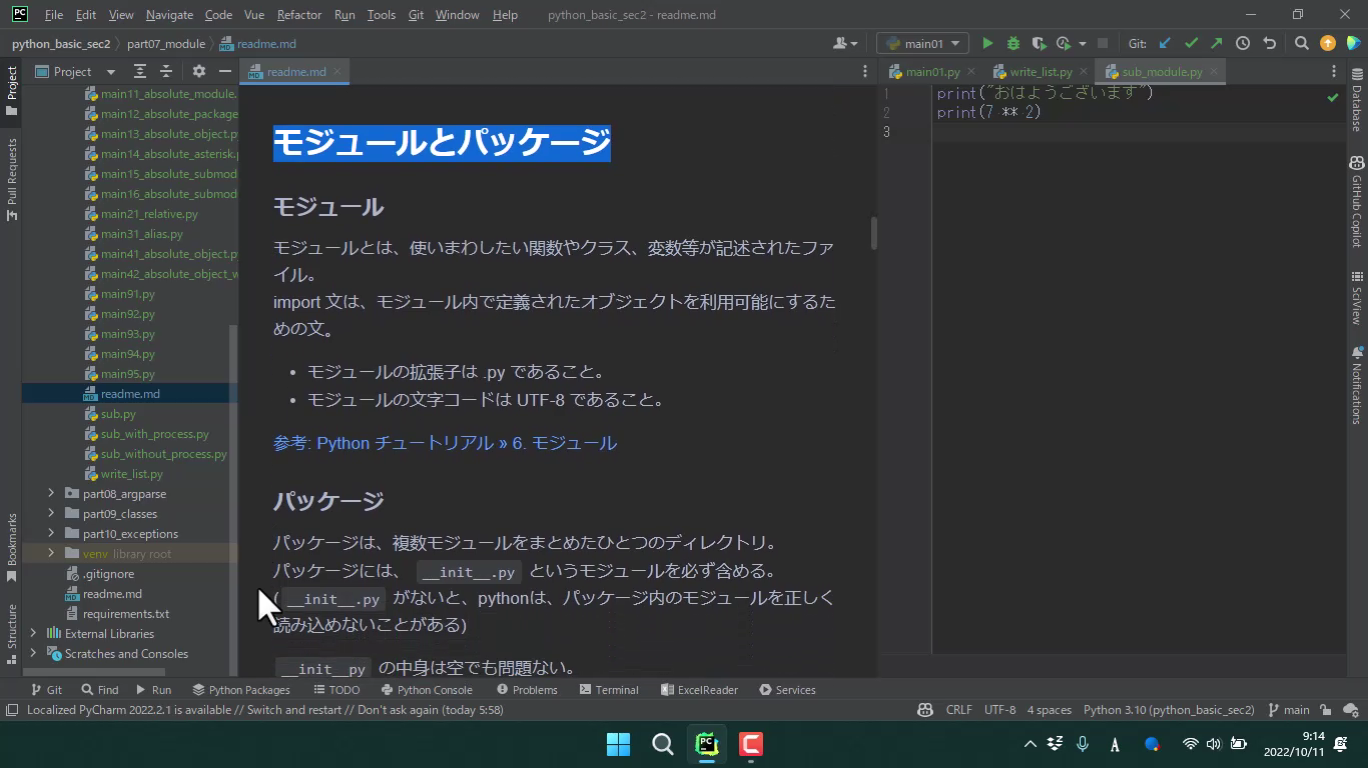Click the Git commit checkmark icon
Screen dimensions: 1368x768
[1190, 44]
